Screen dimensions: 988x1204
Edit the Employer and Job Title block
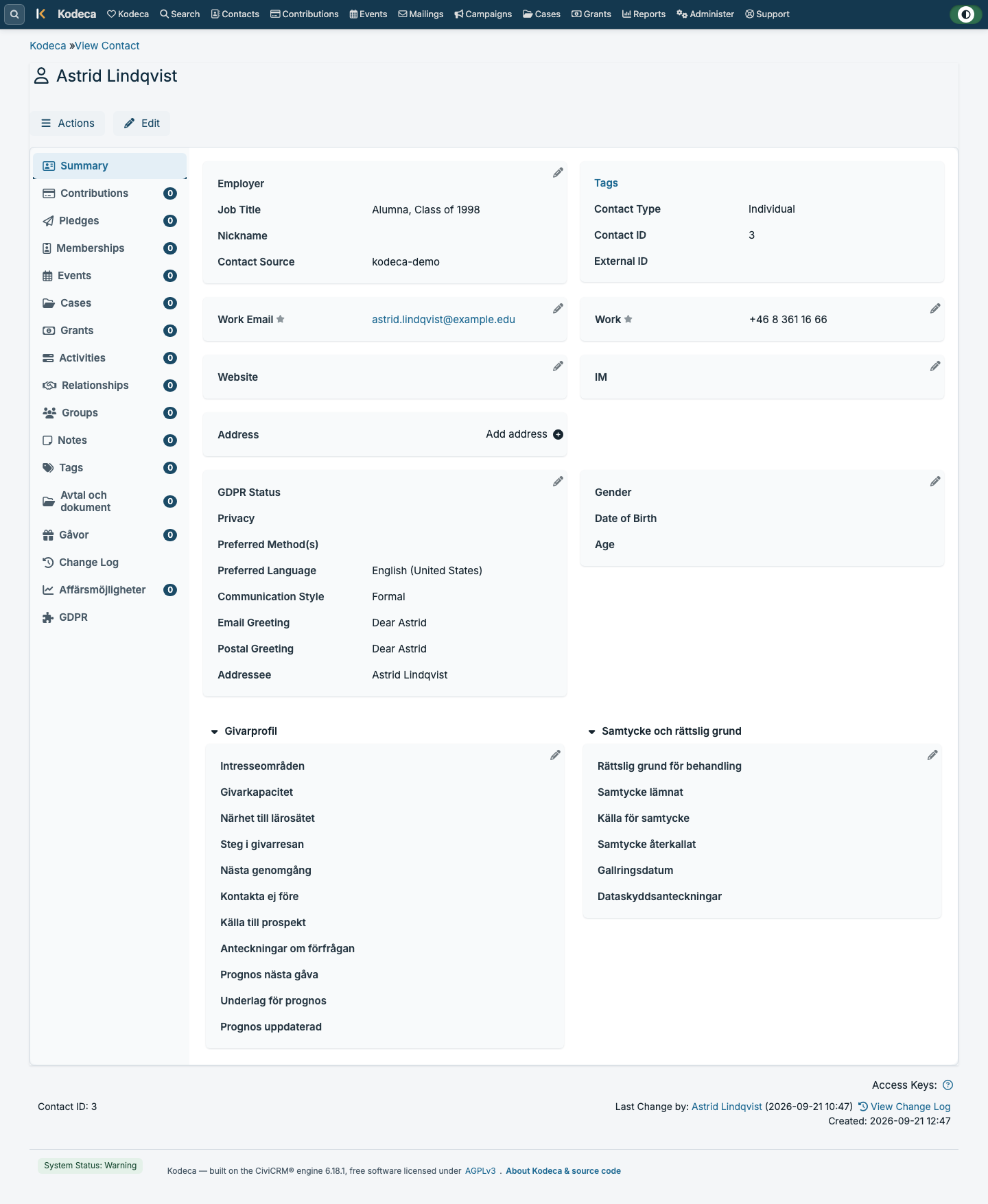[558, 173]
